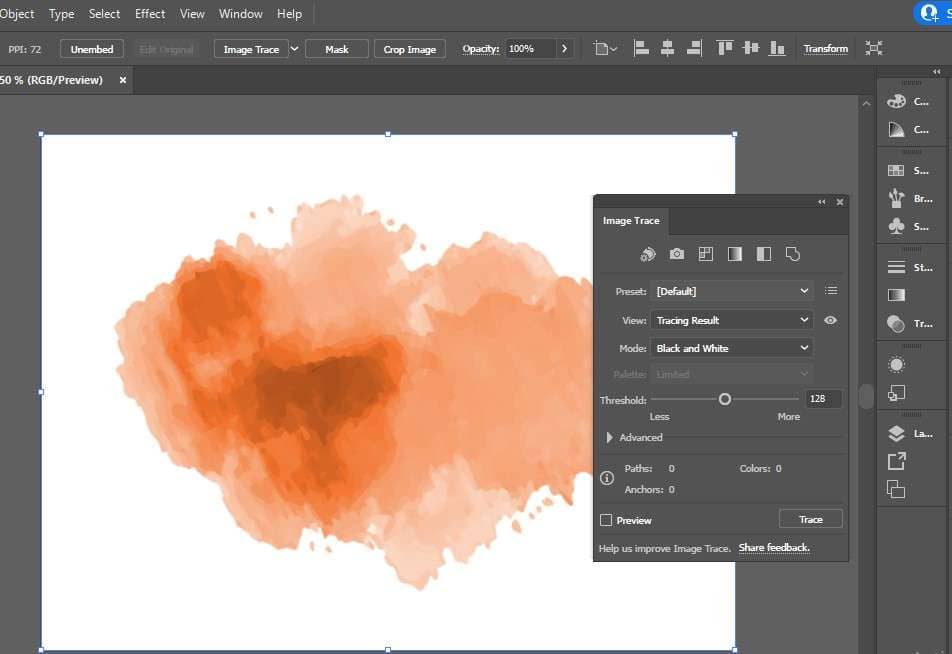The width and height of the screenshot is (952, 654).
Task: Expand the right panel dock with double arrows
Action: click(936, 72)
